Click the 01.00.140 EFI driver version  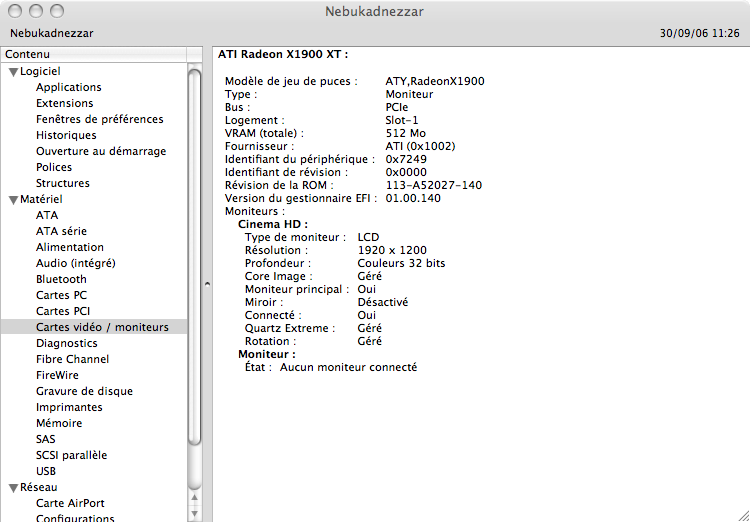coord(413,198)
